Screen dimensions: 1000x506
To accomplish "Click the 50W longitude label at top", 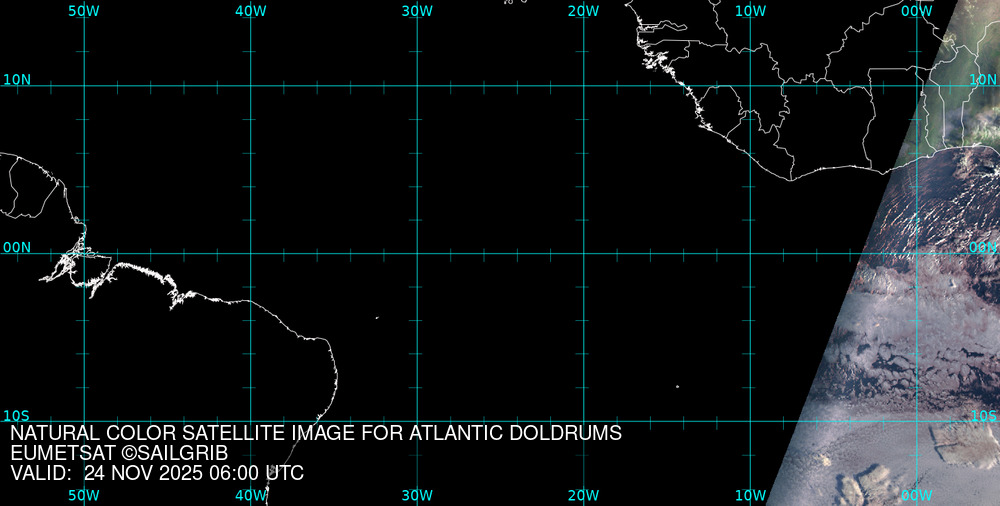I will pos(84,10).
